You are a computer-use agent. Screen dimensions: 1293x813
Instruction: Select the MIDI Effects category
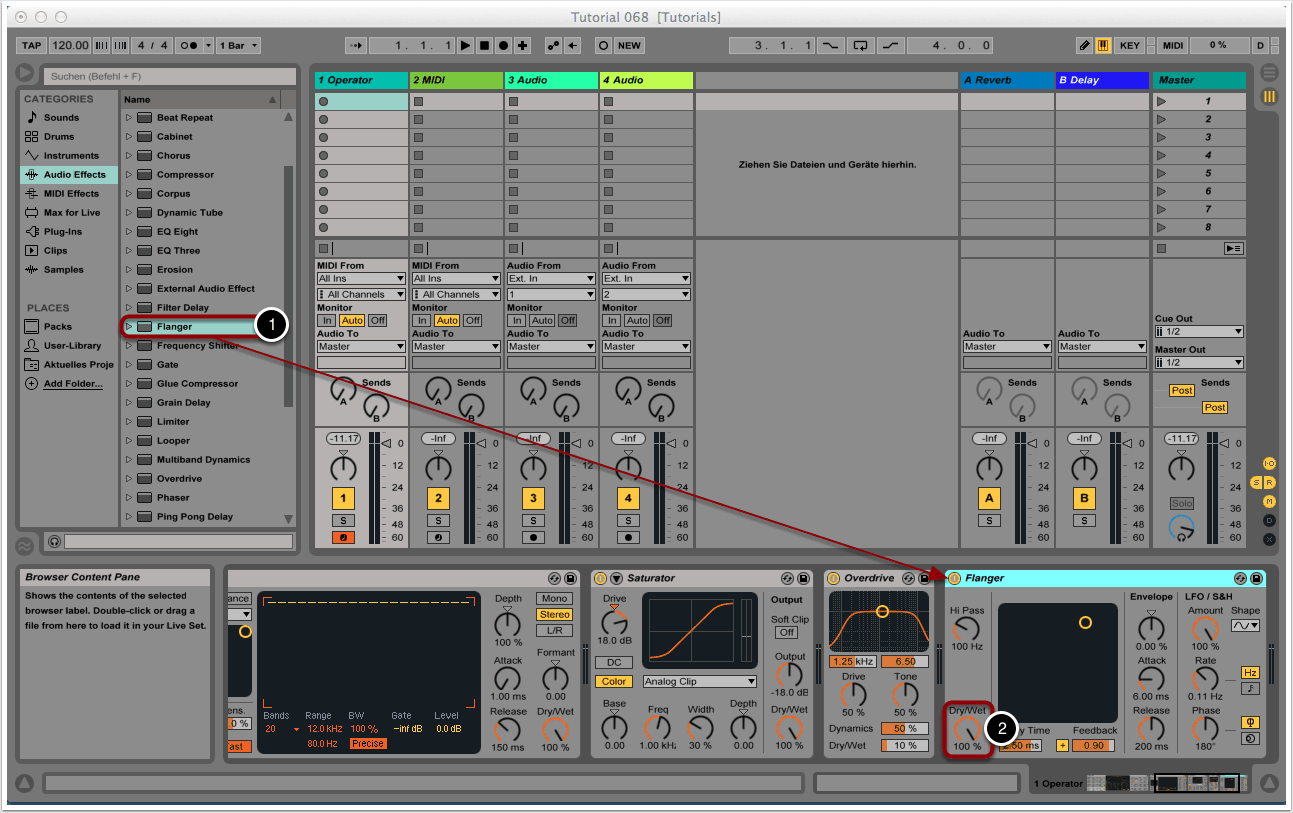pyautogui.click(x=70, y=193)
